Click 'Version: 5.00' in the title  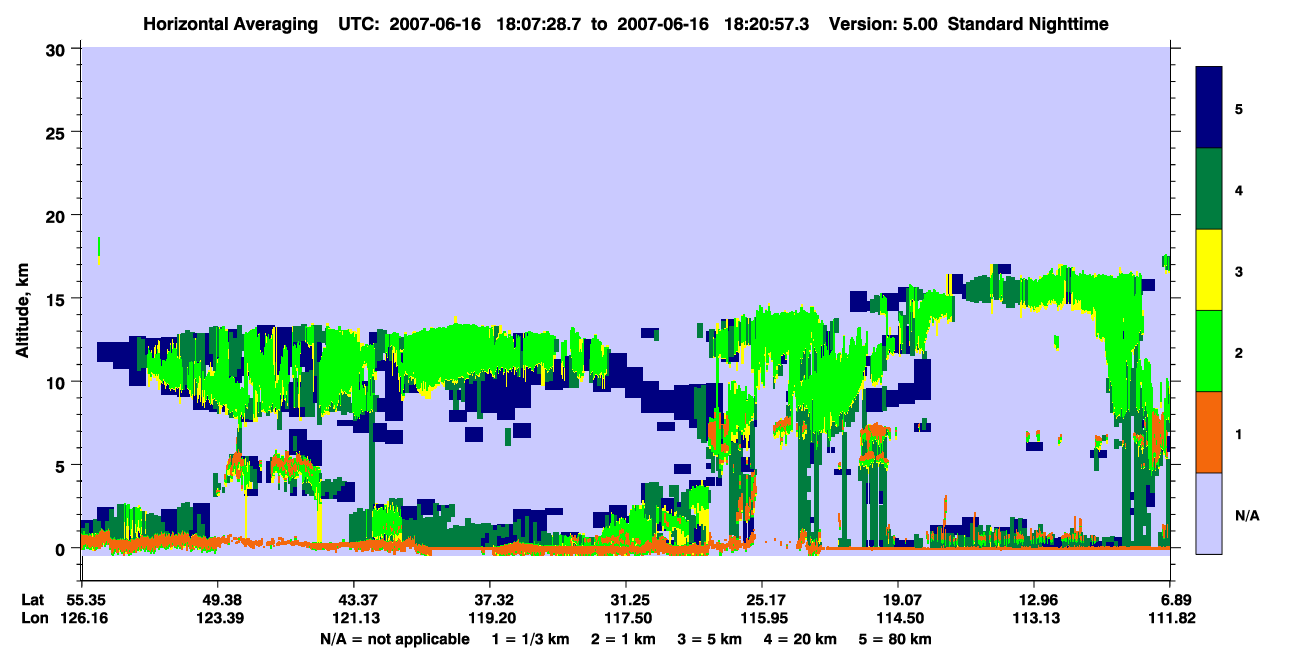pos(883,24)
